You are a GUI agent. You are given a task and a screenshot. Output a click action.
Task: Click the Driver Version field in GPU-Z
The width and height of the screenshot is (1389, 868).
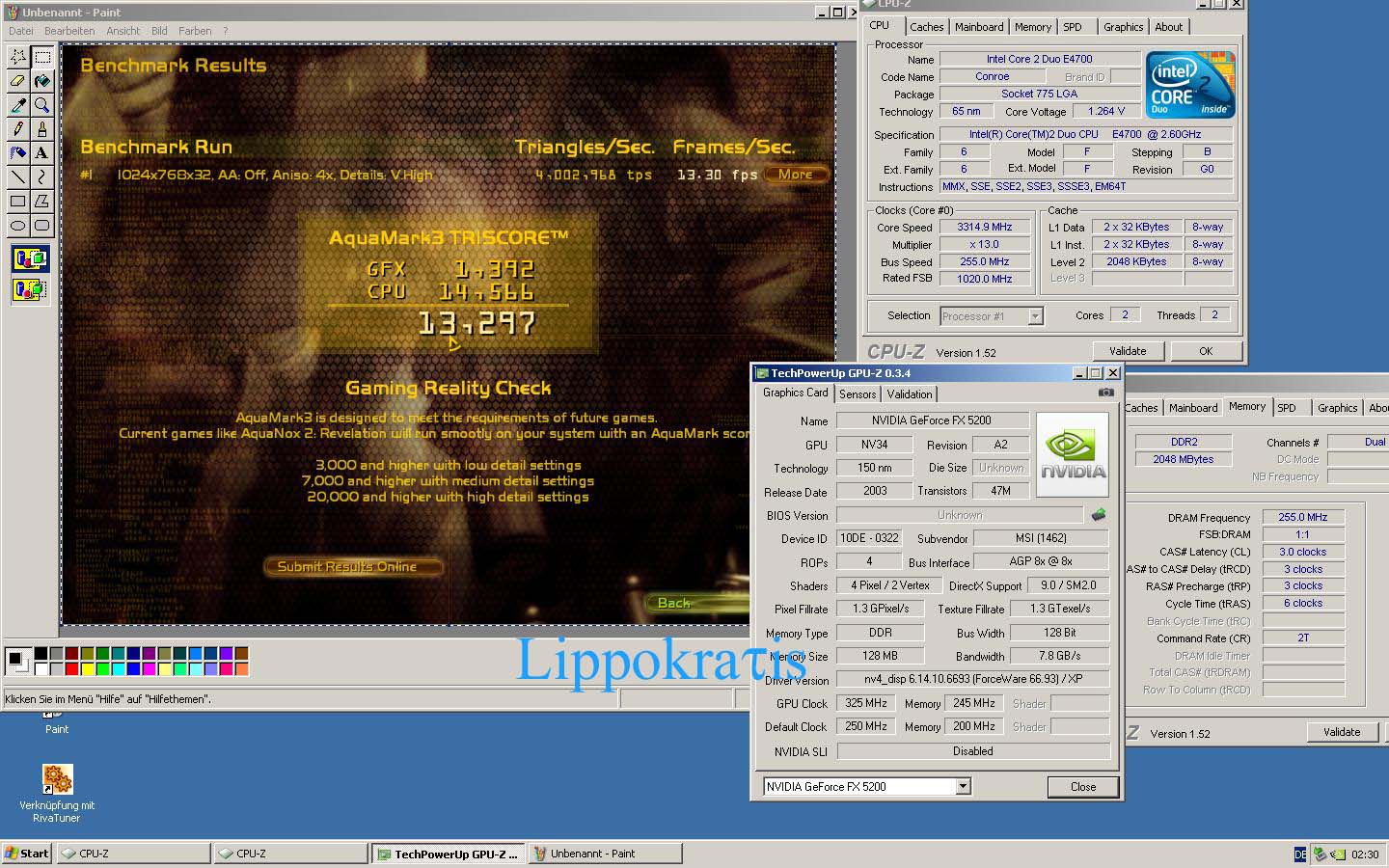pyautogui.click(x=973, y=679)
